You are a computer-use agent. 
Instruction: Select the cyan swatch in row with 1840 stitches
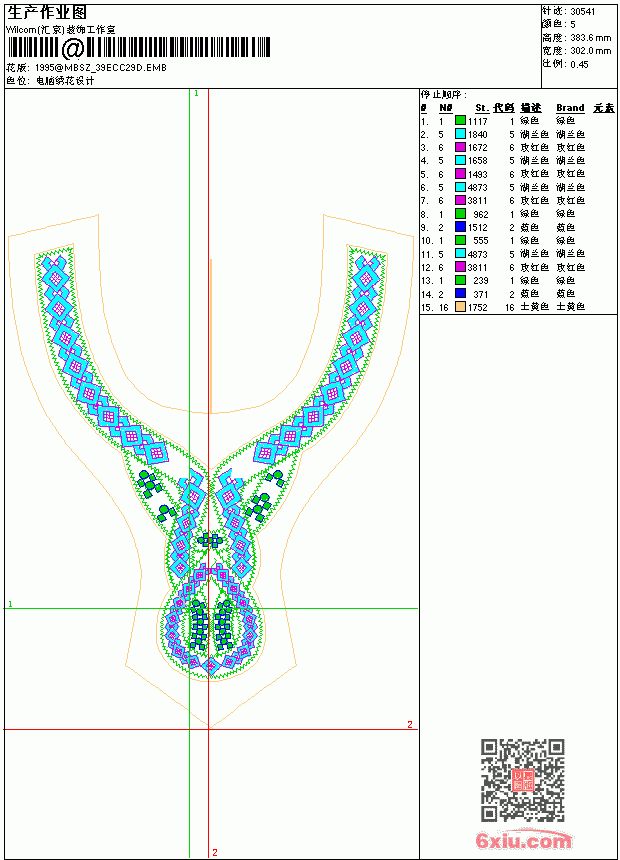click(x=460, y=134)
